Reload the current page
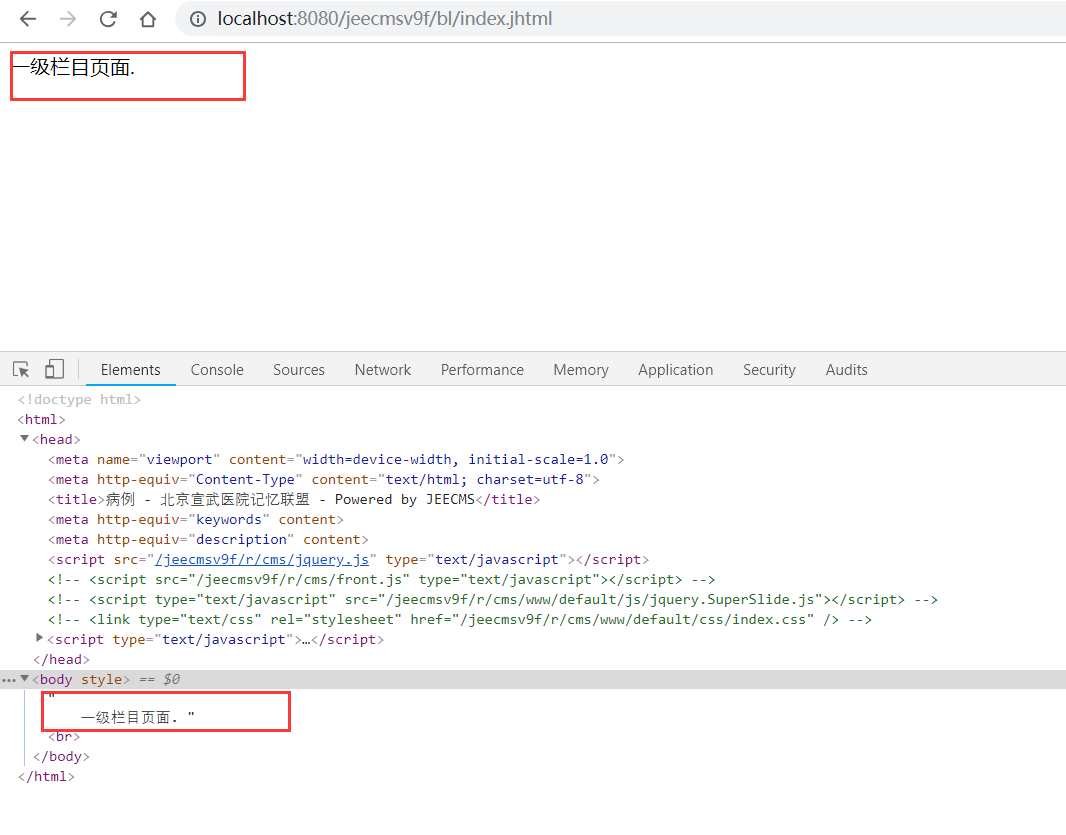The width and height of the screenshot is (1066, 835). tap(108, 19)
